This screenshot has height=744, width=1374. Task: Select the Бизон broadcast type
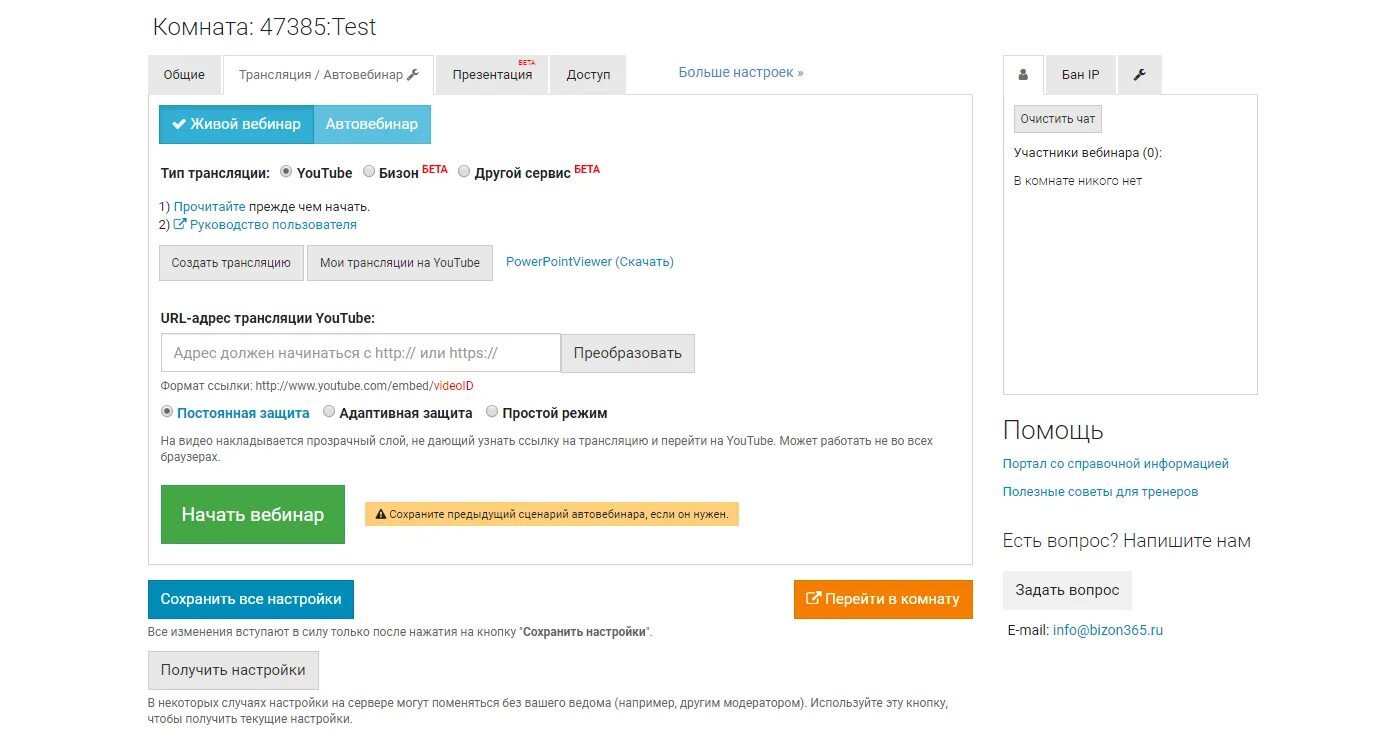[x=369, y=172]
